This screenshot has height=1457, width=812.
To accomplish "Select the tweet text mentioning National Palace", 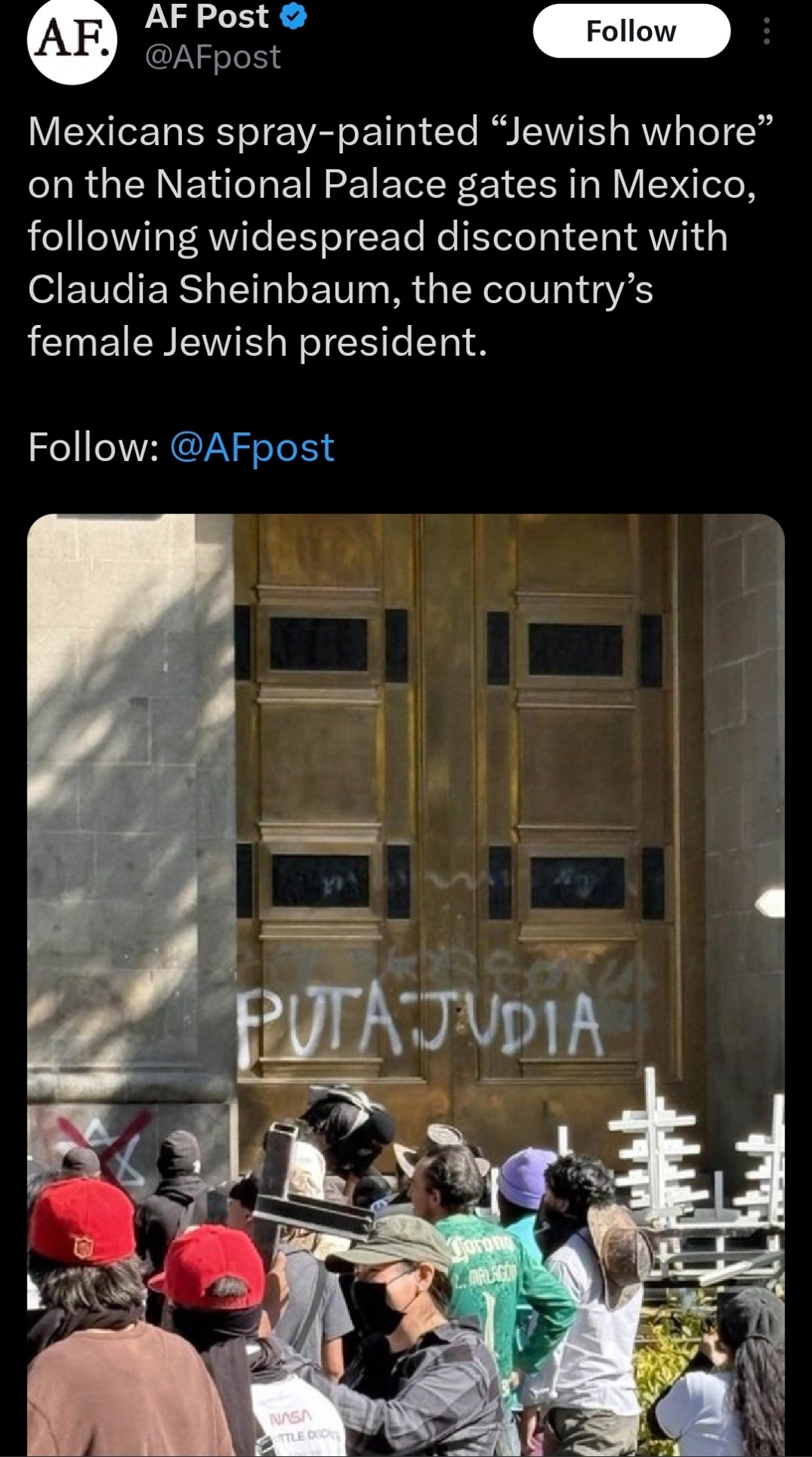I will [x=401, y=236].
